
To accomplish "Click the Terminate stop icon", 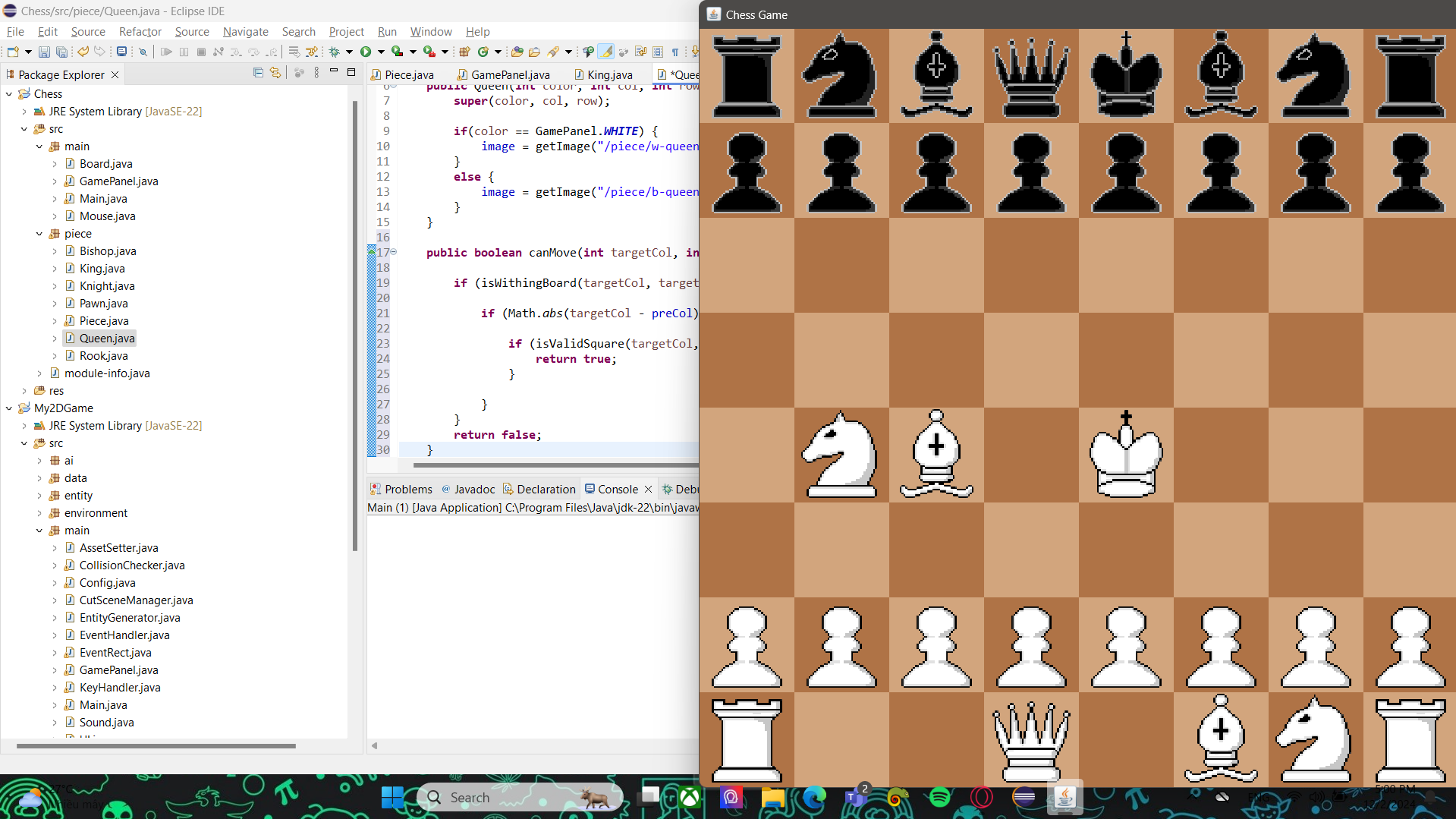I will [x=201, y=52].
